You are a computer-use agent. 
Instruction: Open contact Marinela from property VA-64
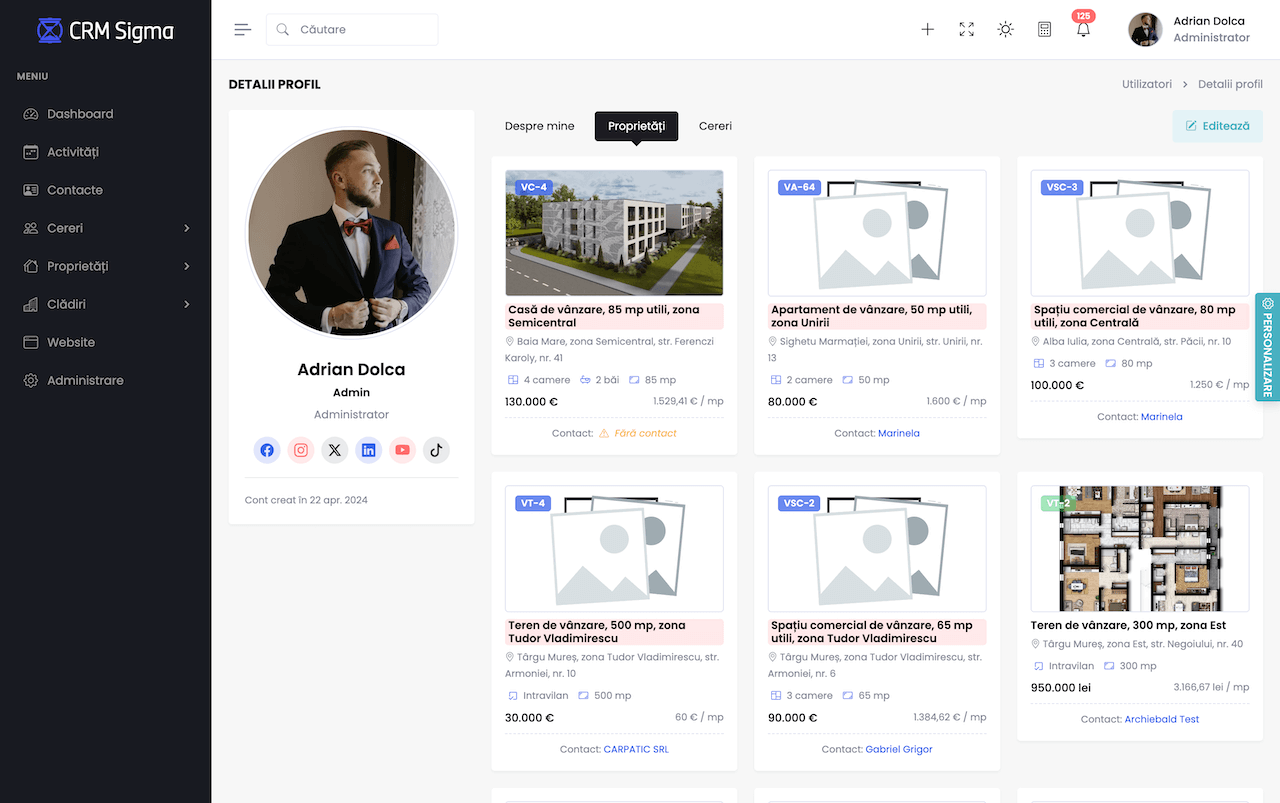coord(899,433)
